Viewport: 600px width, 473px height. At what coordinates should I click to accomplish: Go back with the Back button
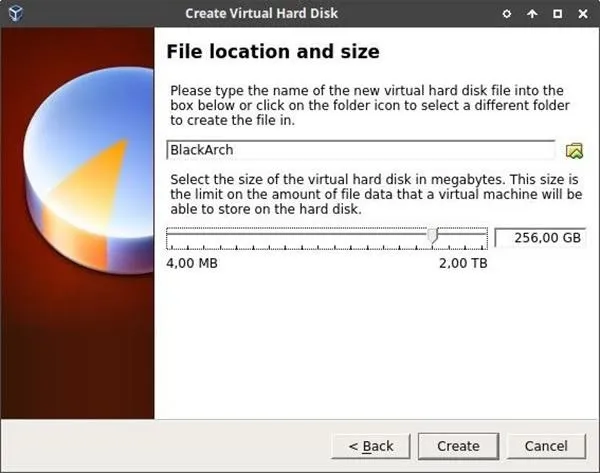pos(370,446)
